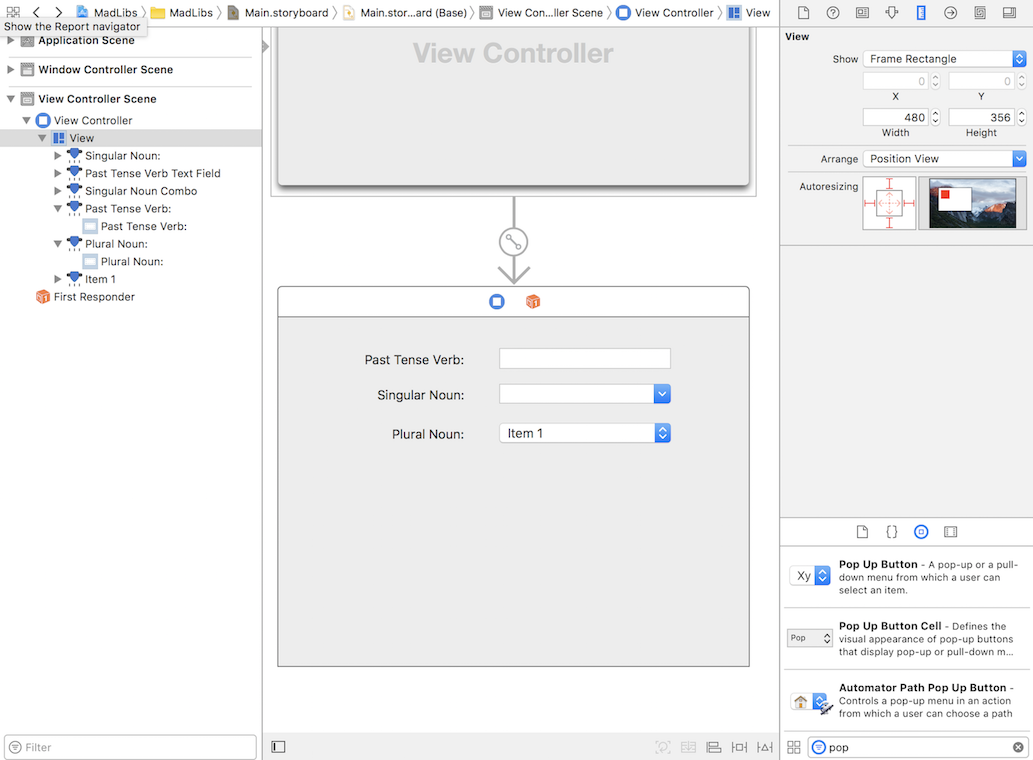
Task: Increment the Width value stepper
Action: [934, 113]
